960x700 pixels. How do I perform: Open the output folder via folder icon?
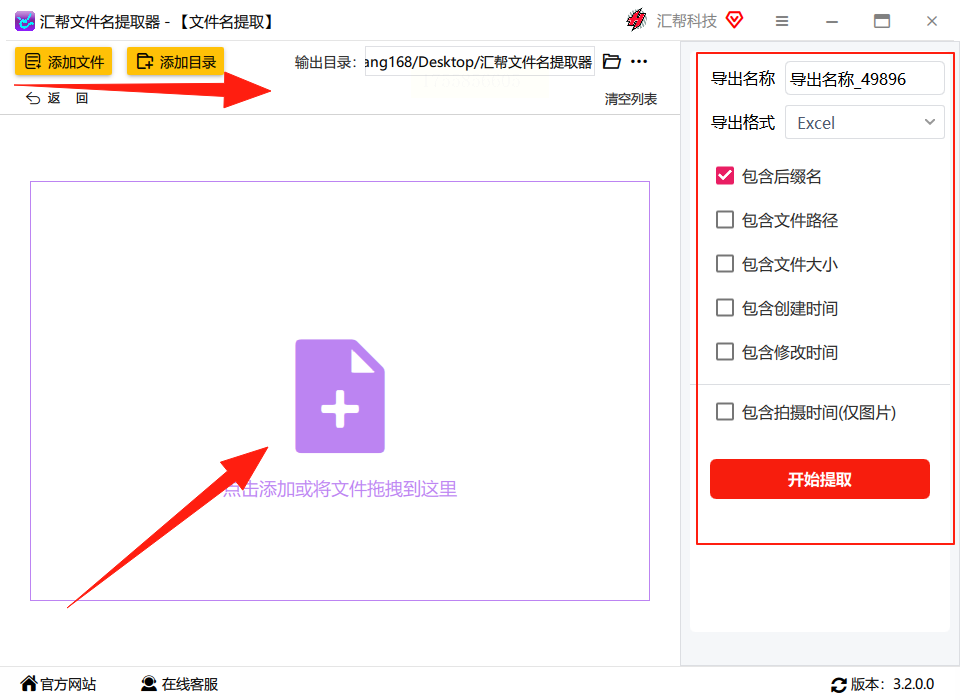(x=612, y=61)
